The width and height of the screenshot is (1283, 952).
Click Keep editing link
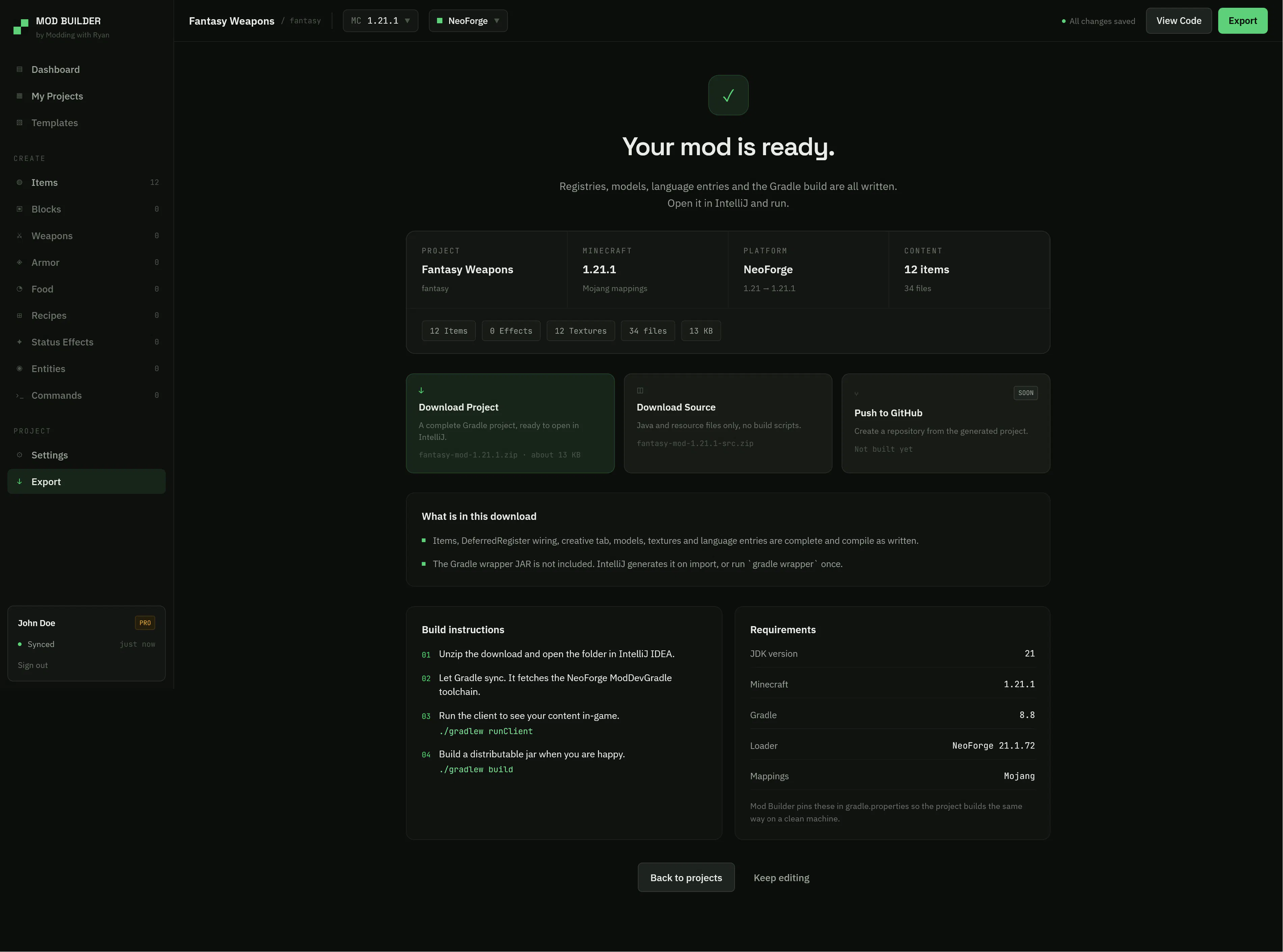coord(781,878)
